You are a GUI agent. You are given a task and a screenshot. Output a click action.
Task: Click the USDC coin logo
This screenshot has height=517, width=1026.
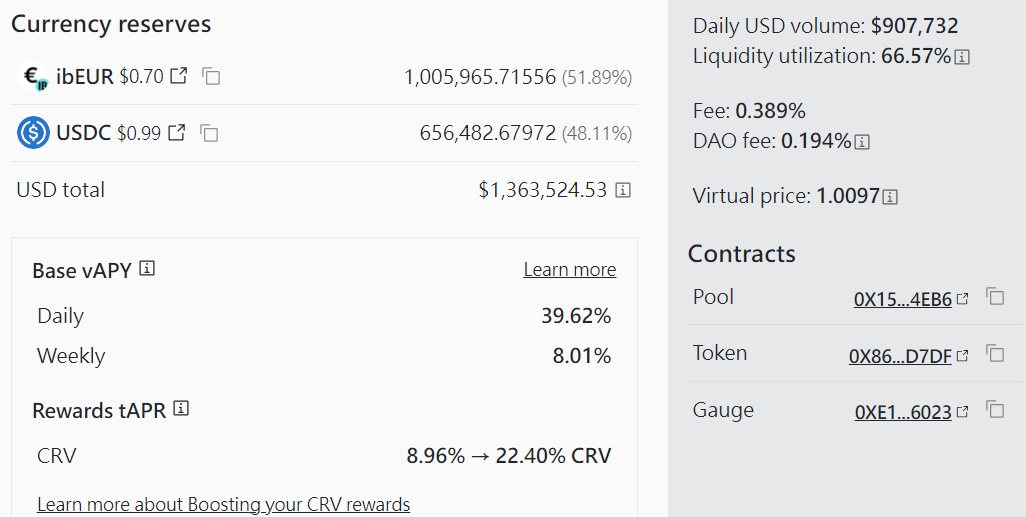(33, 133)
